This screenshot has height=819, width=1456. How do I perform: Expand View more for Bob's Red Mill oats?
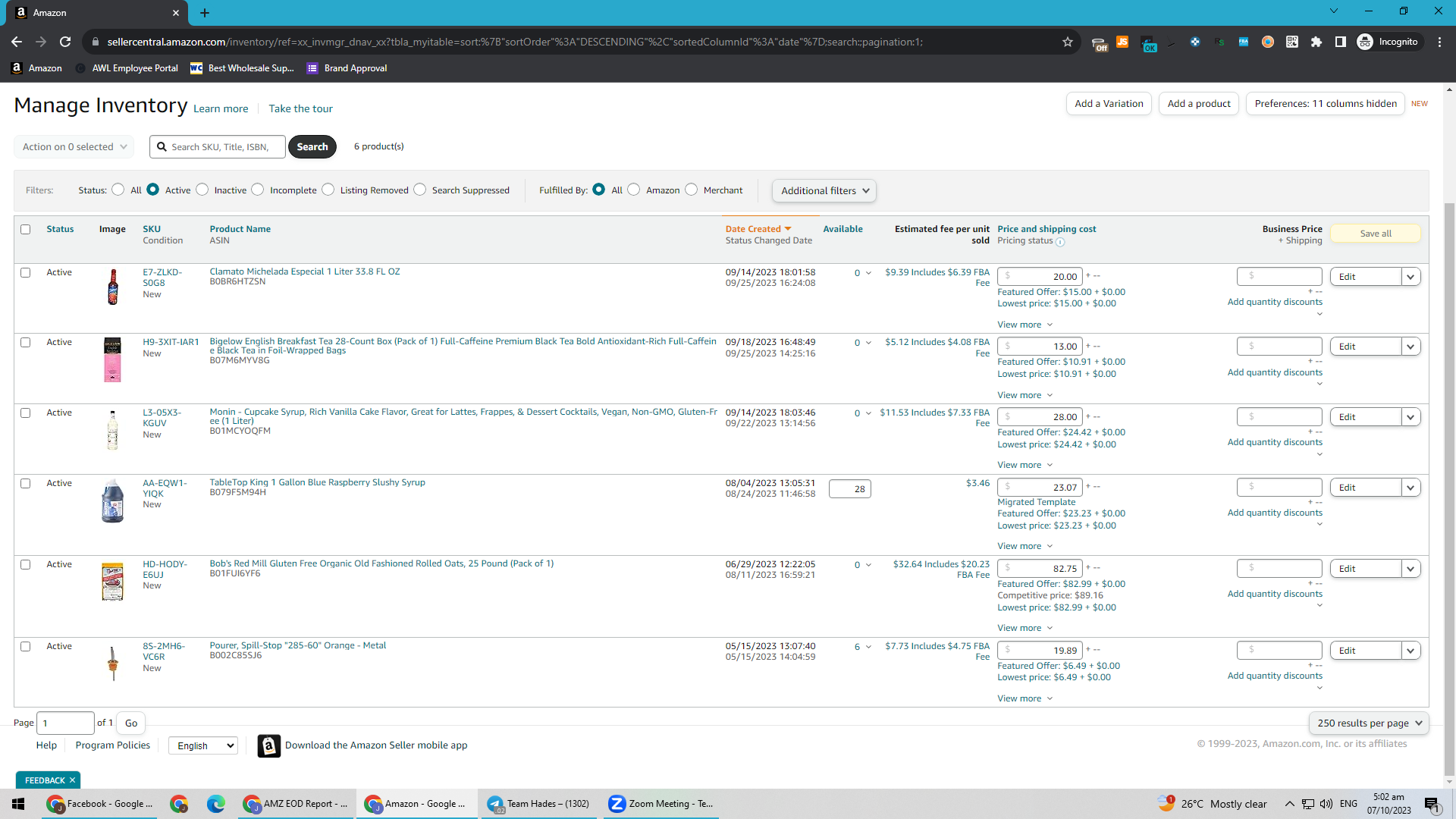point(1025,628)
